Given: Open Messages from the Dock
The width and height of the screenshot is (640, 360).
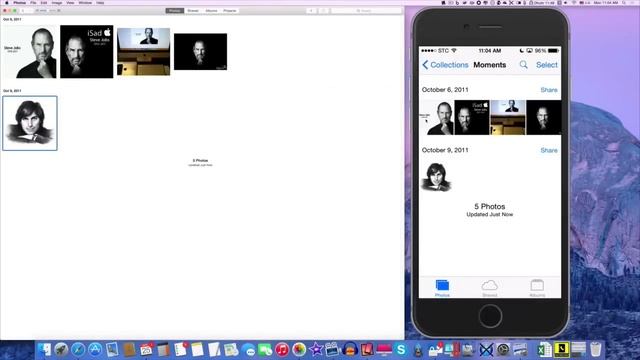Looking at the screenshot, I should (x=249, y=351).
